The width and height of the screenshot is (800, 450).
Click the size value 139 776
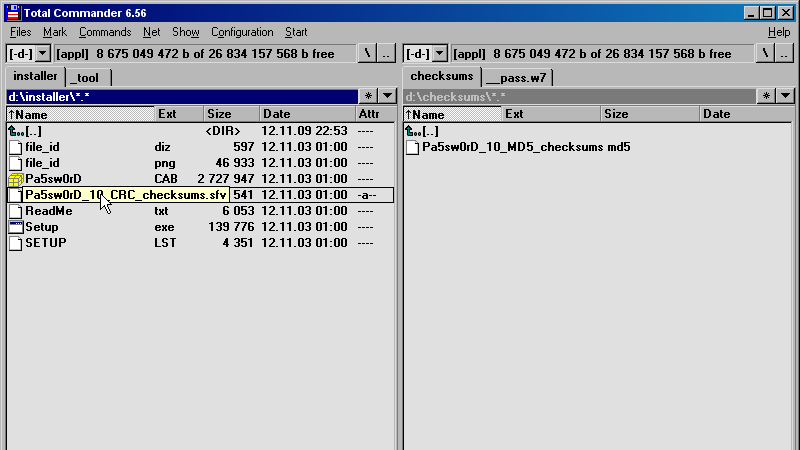click(231, 227)
